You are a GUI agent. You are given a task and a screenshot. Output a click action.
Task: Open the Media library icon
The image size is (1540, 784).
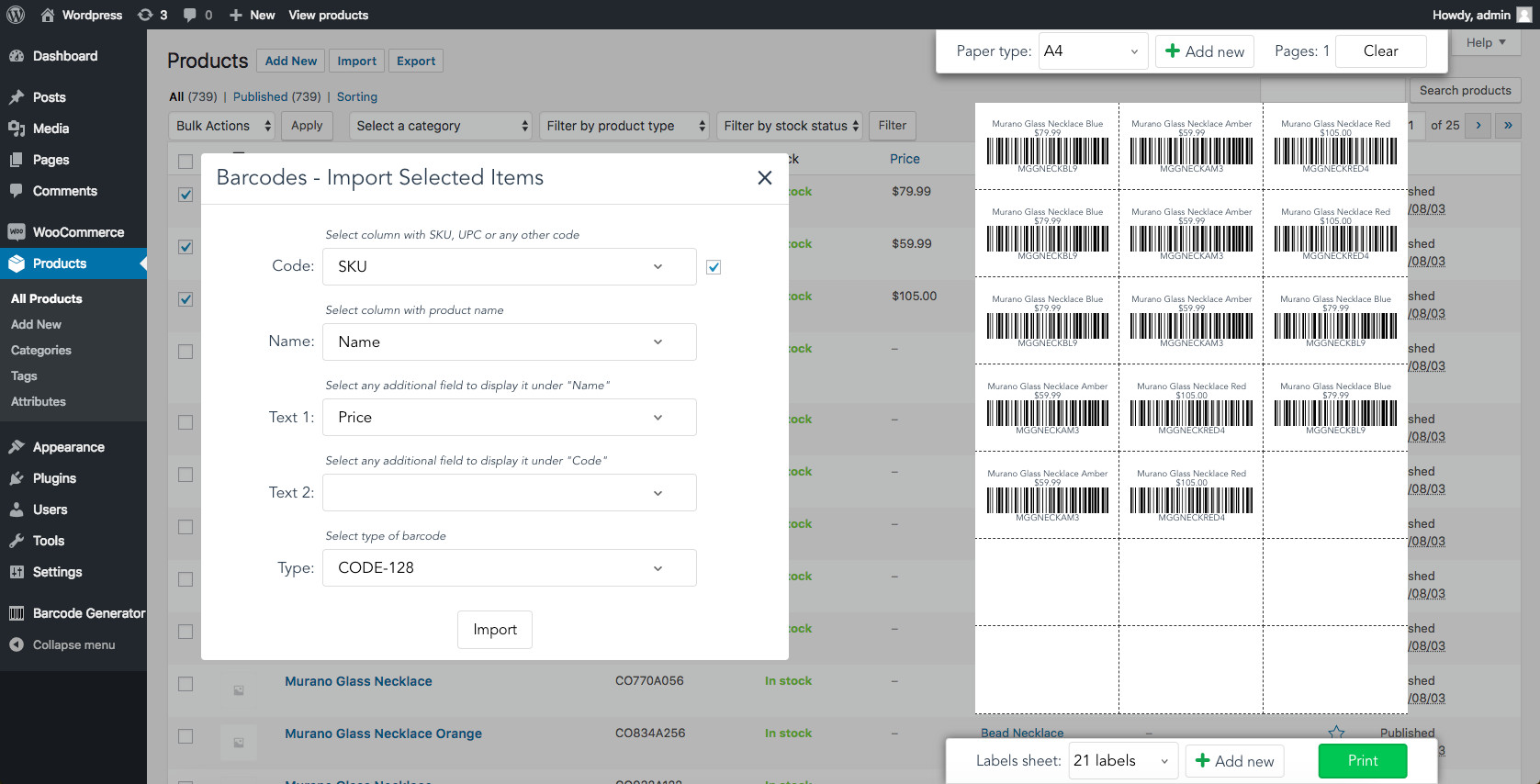16,129
